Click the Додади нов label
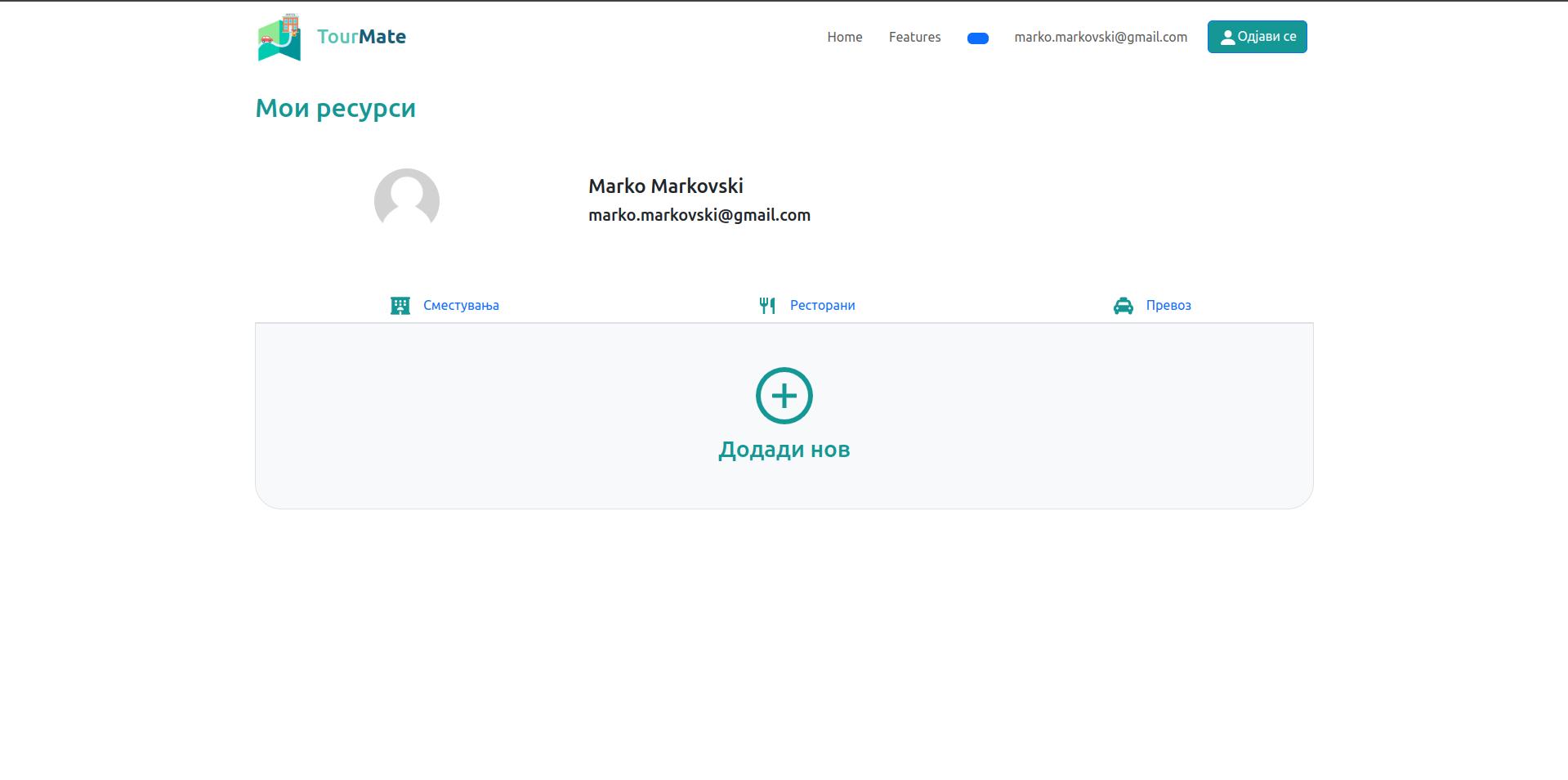1568x780 pixels. (784, 450)
